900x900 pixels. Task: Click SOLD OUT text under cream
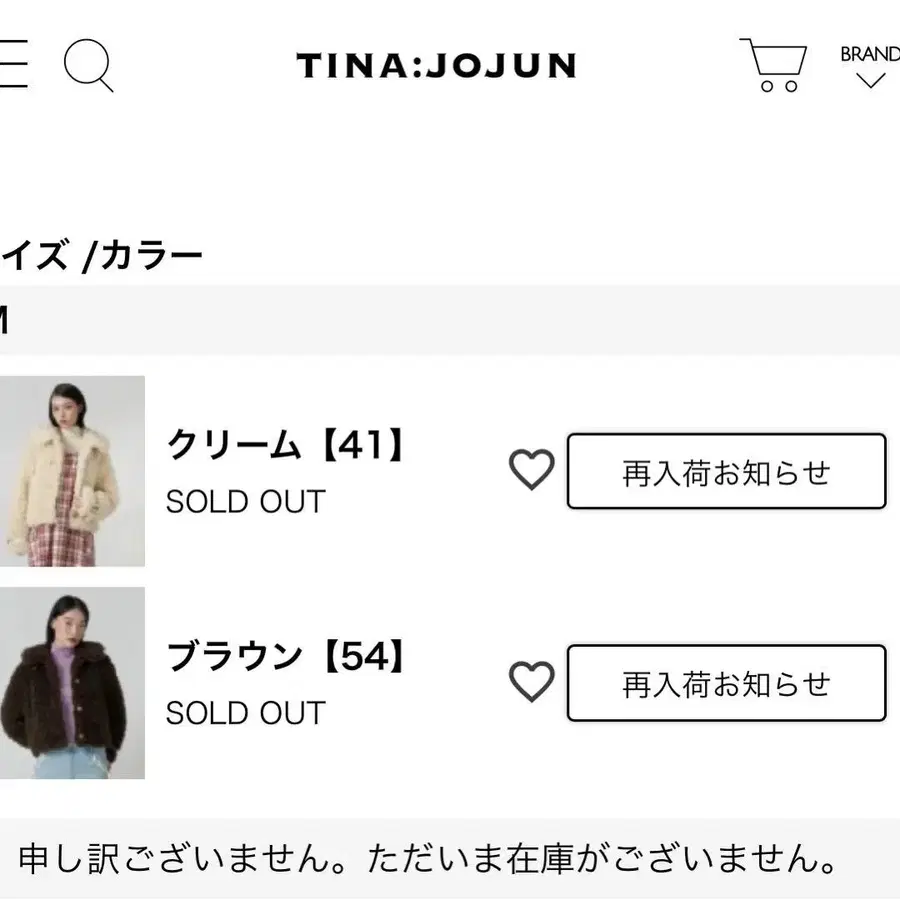click(246, 501)
